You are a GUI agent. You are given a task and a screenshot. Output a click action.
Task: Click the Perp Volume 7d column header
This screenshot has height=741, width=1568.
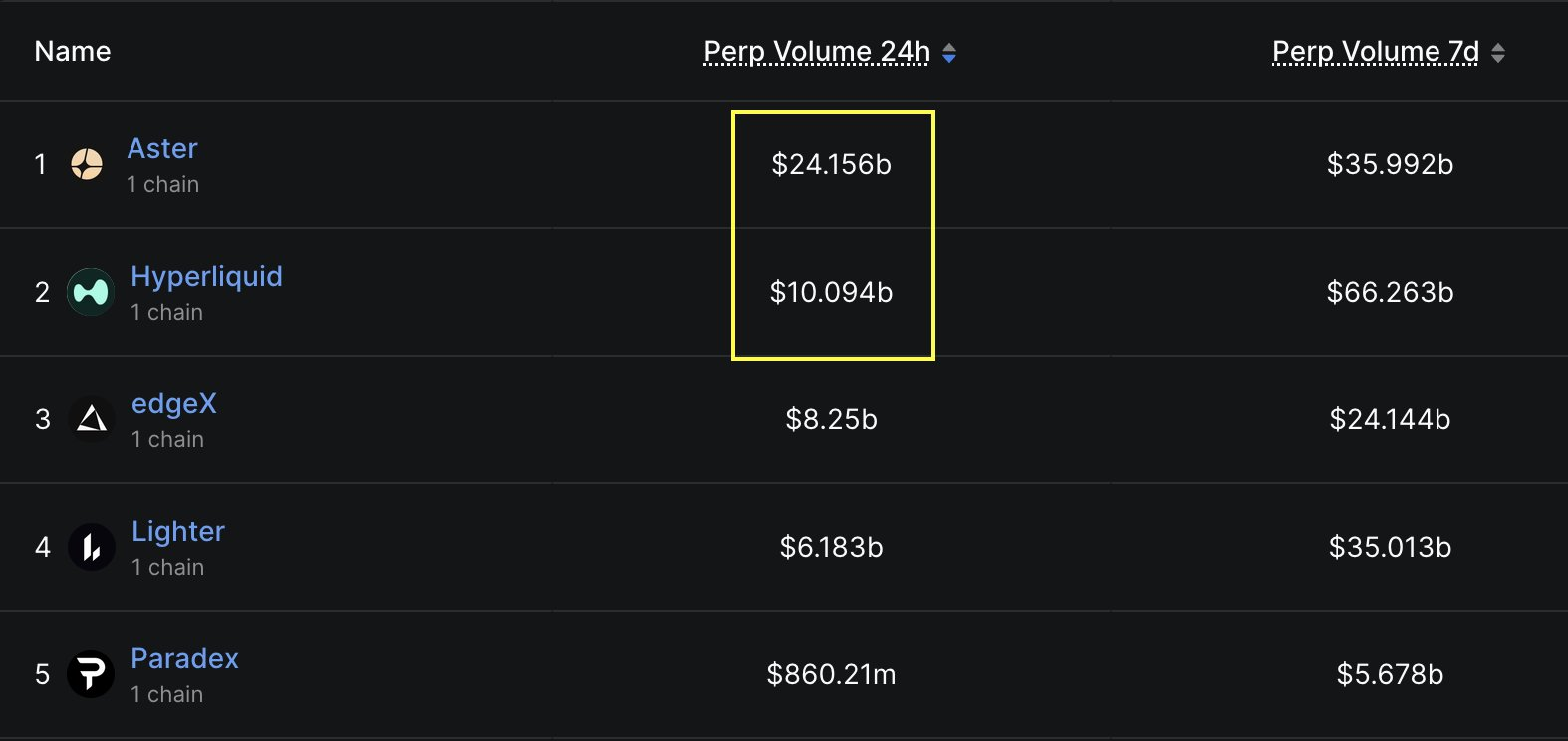1376,52
